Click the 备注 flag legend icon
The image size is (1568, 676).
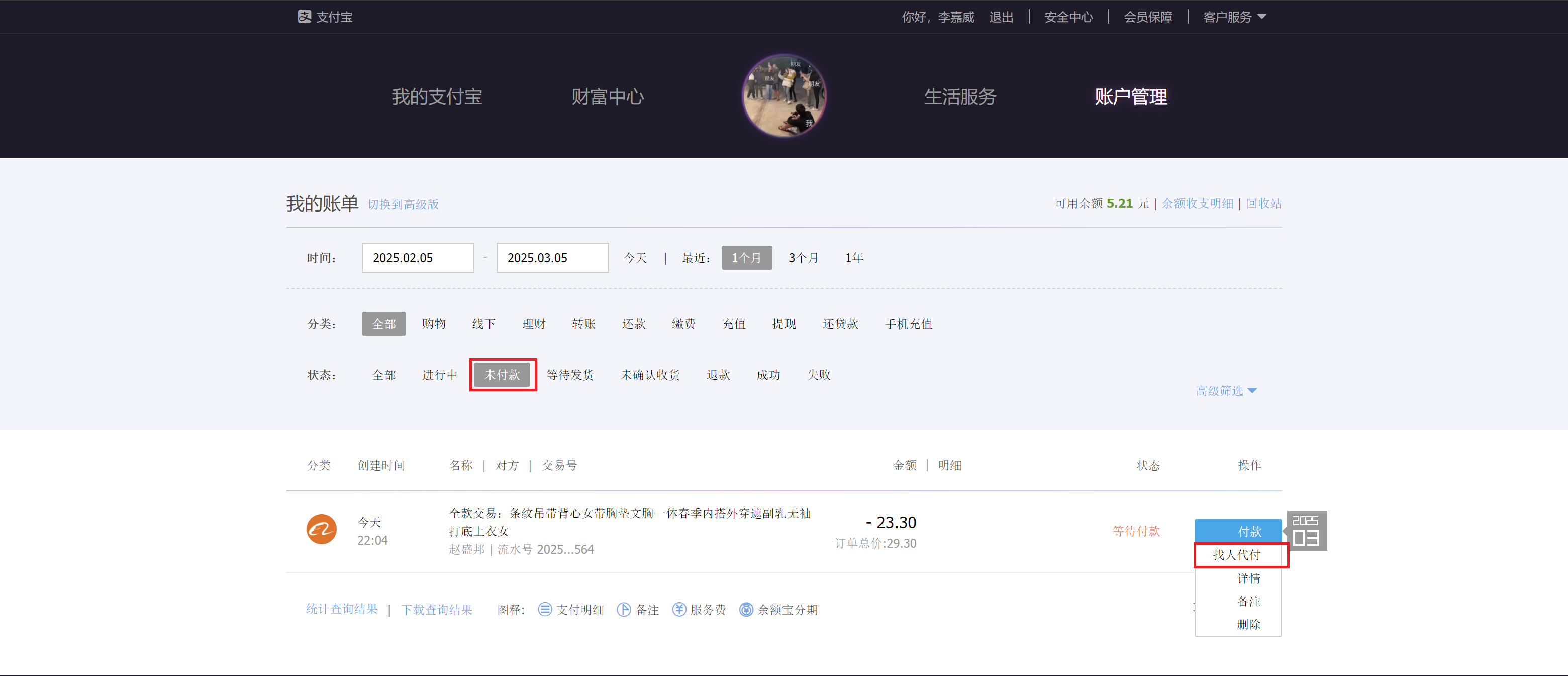(623, 609)
